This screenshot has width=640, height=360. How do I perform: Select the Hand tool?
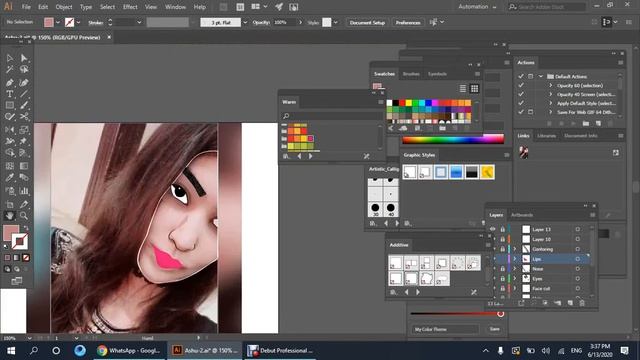coord(9,215)
